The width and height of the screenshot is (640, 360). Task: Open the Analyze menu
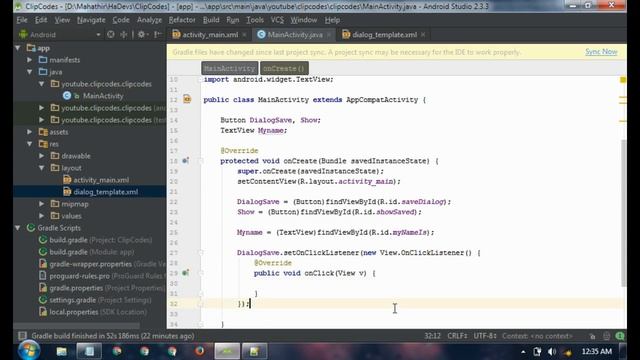coord(149,20)
